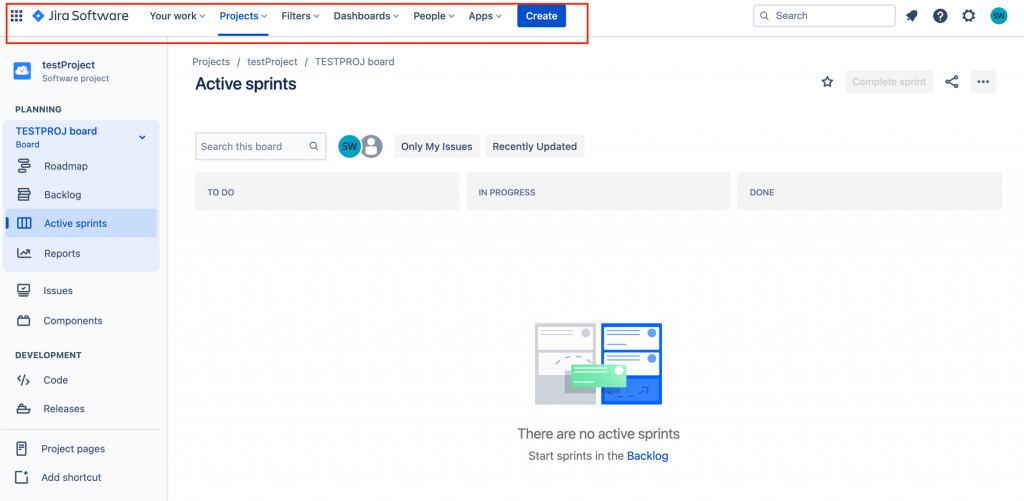Image resolution: width=1024 pixels, height=501 pixels.
Task: Click the blue Create button
Action: tap(541, 16)
